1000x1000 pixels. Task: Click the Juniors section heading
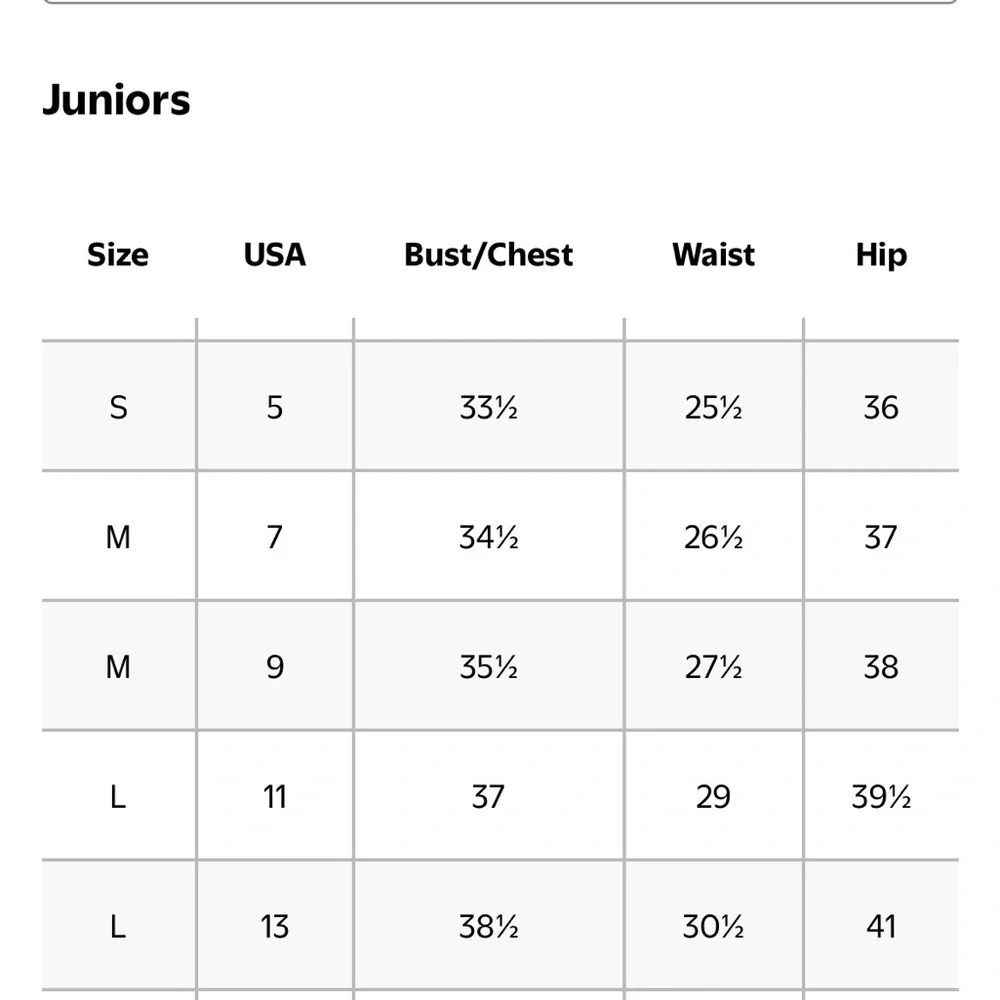click(x=116, y=100)
